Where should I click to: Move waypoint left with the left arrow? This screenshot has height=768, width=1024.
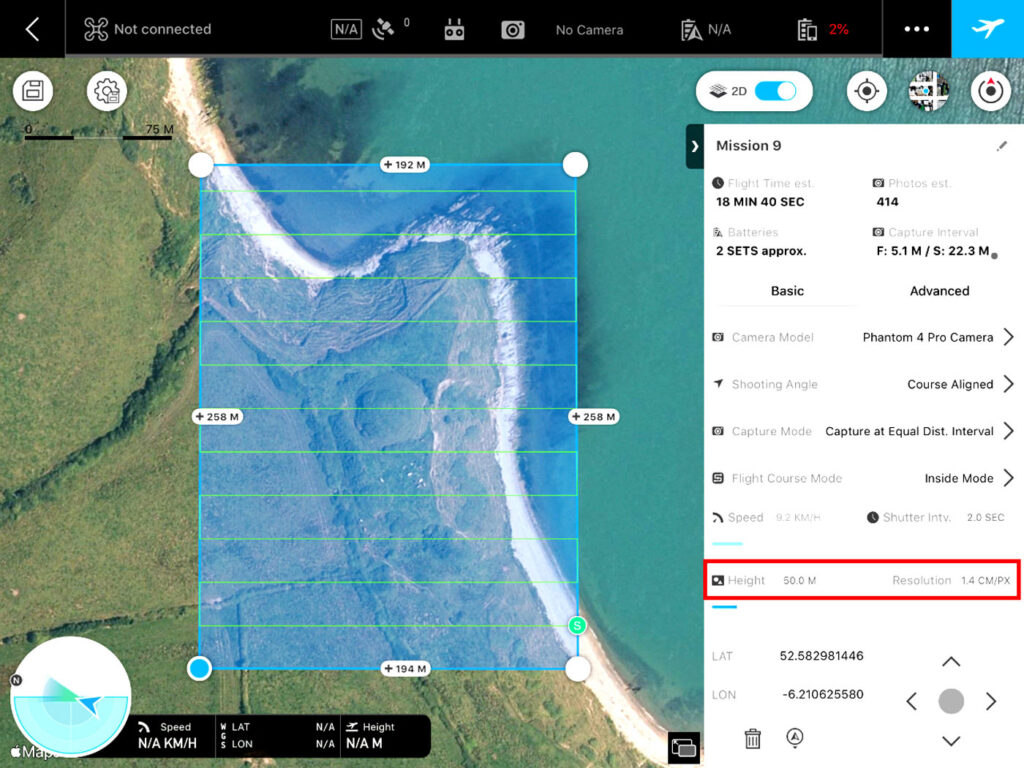click(x=912, y=701)
